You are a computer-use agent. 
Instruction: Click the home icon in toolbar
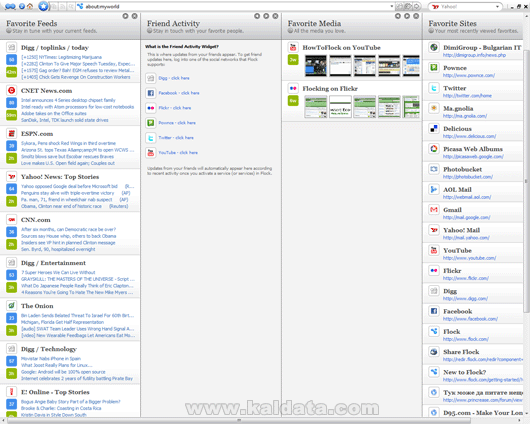tap(30, 6)
